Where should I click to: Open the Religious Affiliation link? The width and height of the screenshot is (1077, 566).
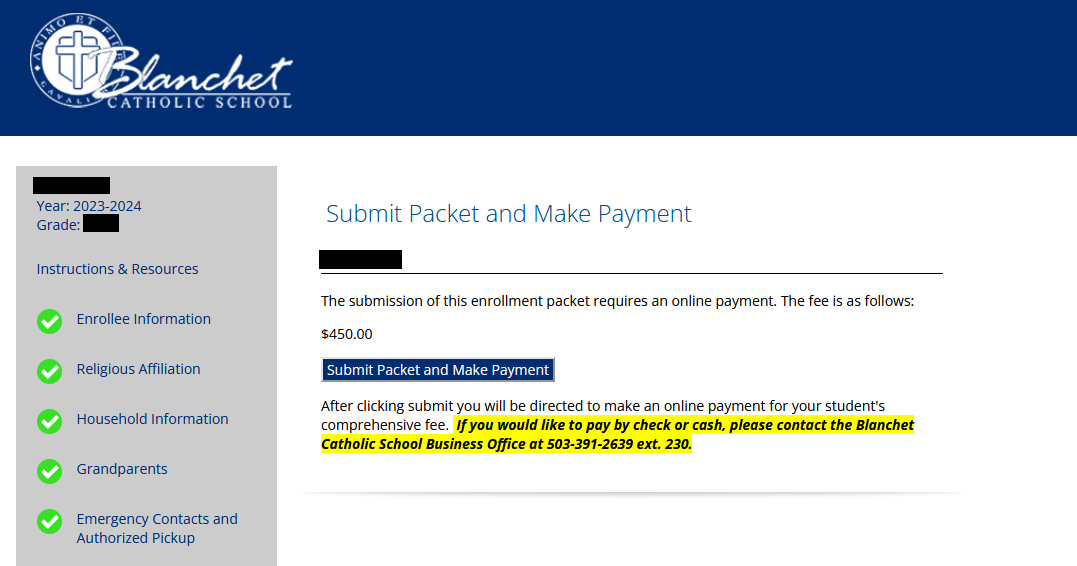pos(138,369)
